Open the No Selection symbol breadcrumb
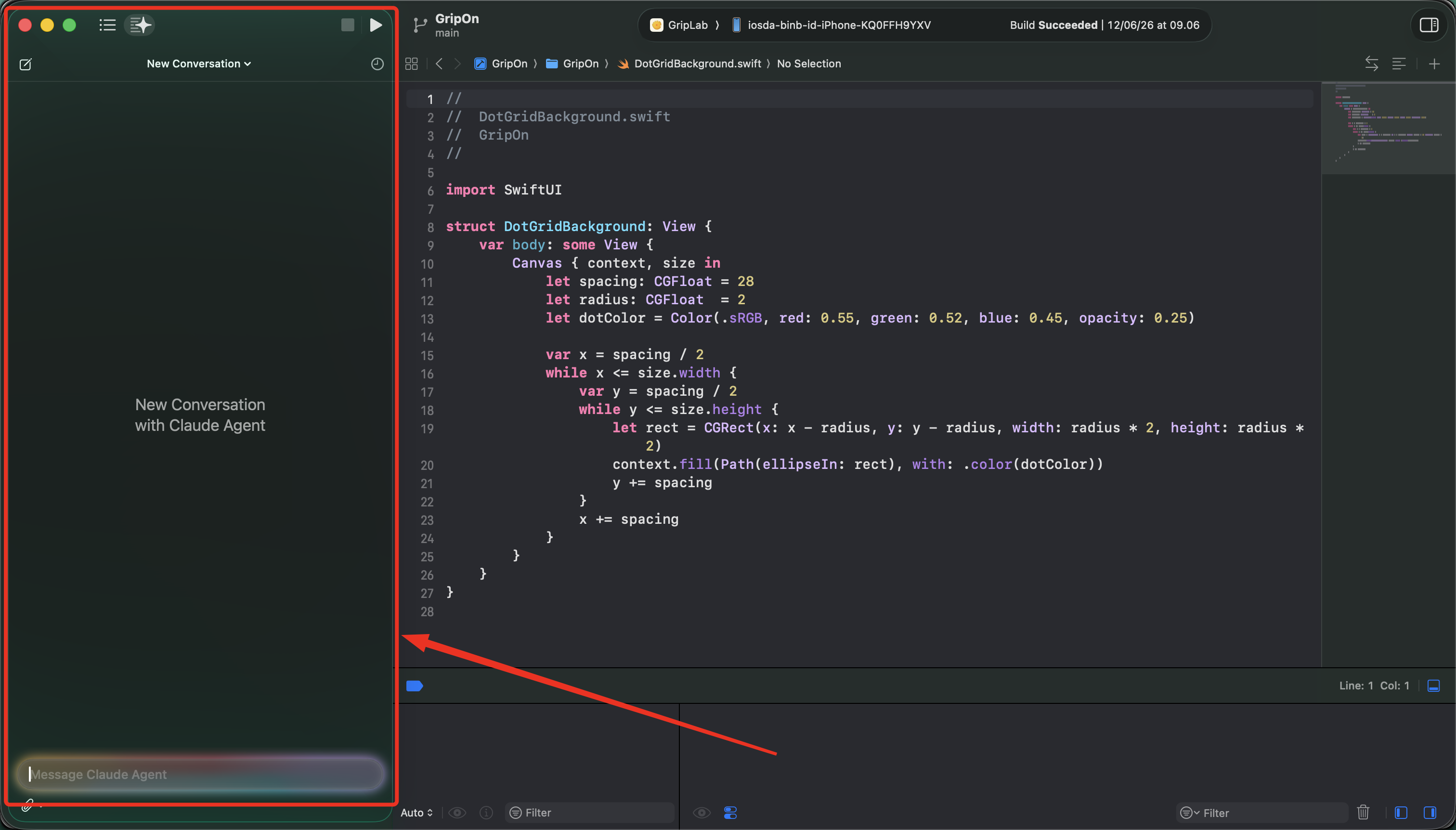 click(x=808, y=64)
